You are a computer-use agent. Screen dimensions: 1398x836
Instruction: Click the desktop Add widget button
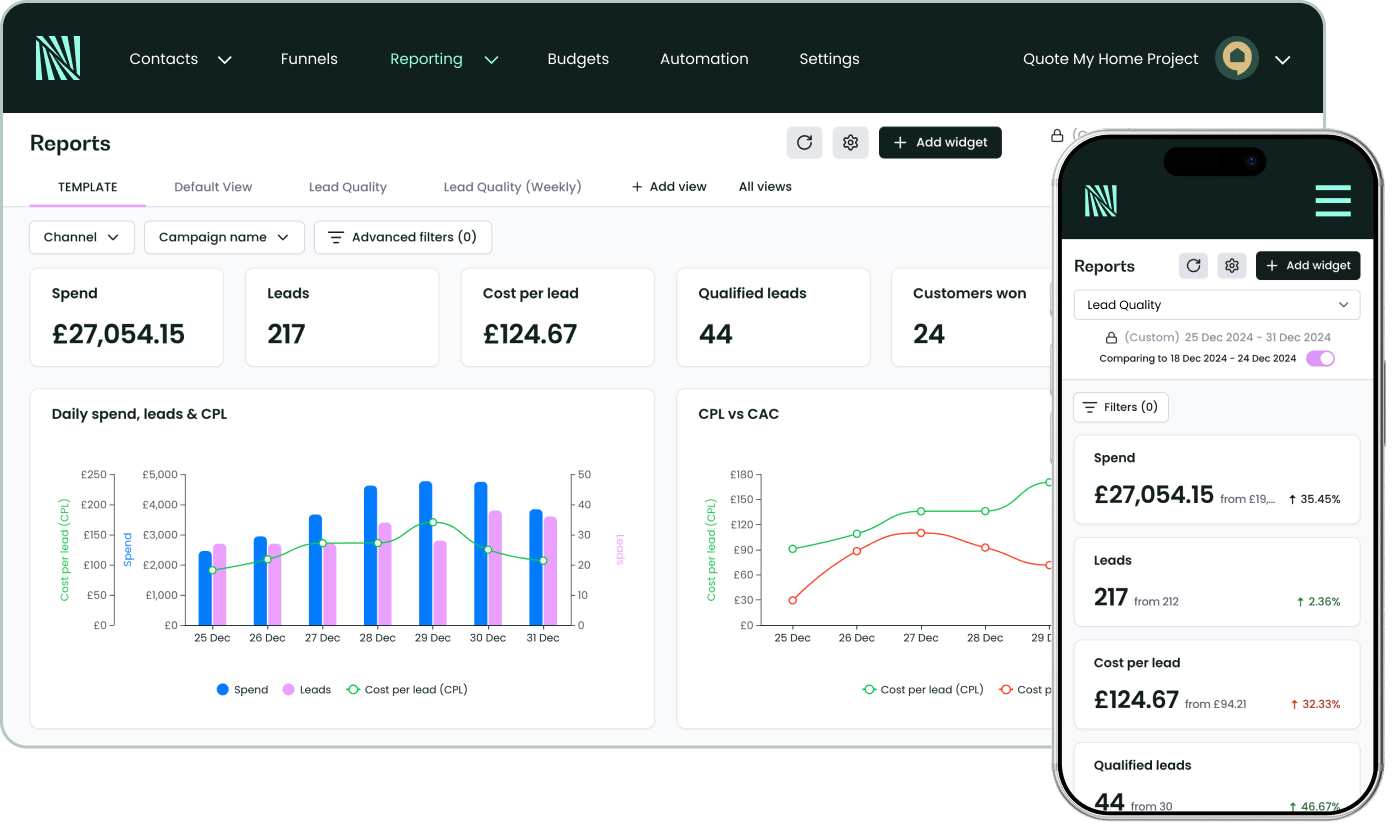[940, 142]
